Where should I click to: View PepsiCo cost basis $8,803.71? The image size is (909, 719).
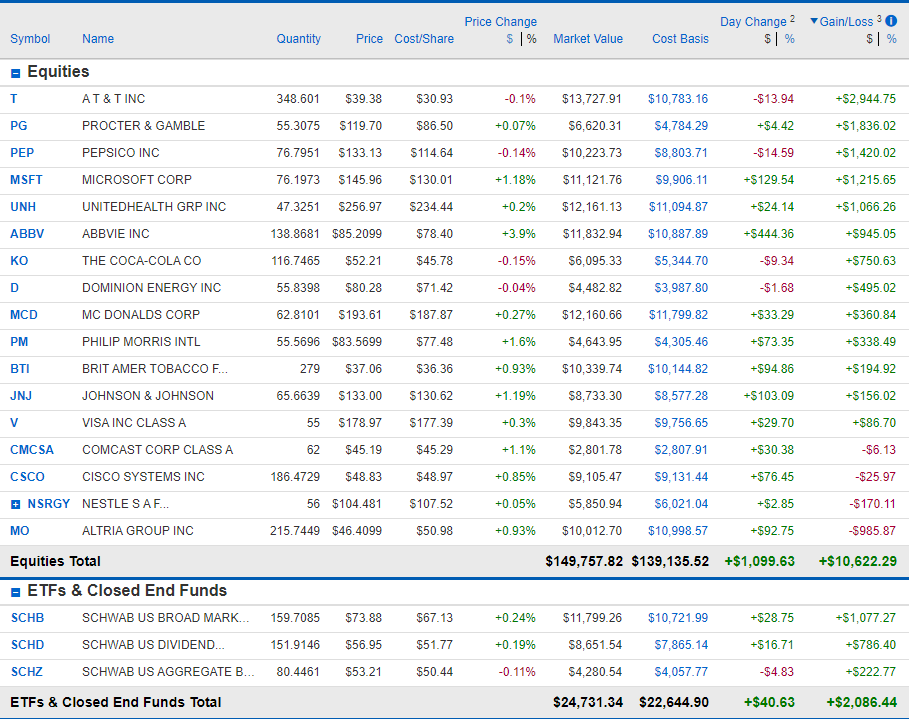(x=681, y=153)
